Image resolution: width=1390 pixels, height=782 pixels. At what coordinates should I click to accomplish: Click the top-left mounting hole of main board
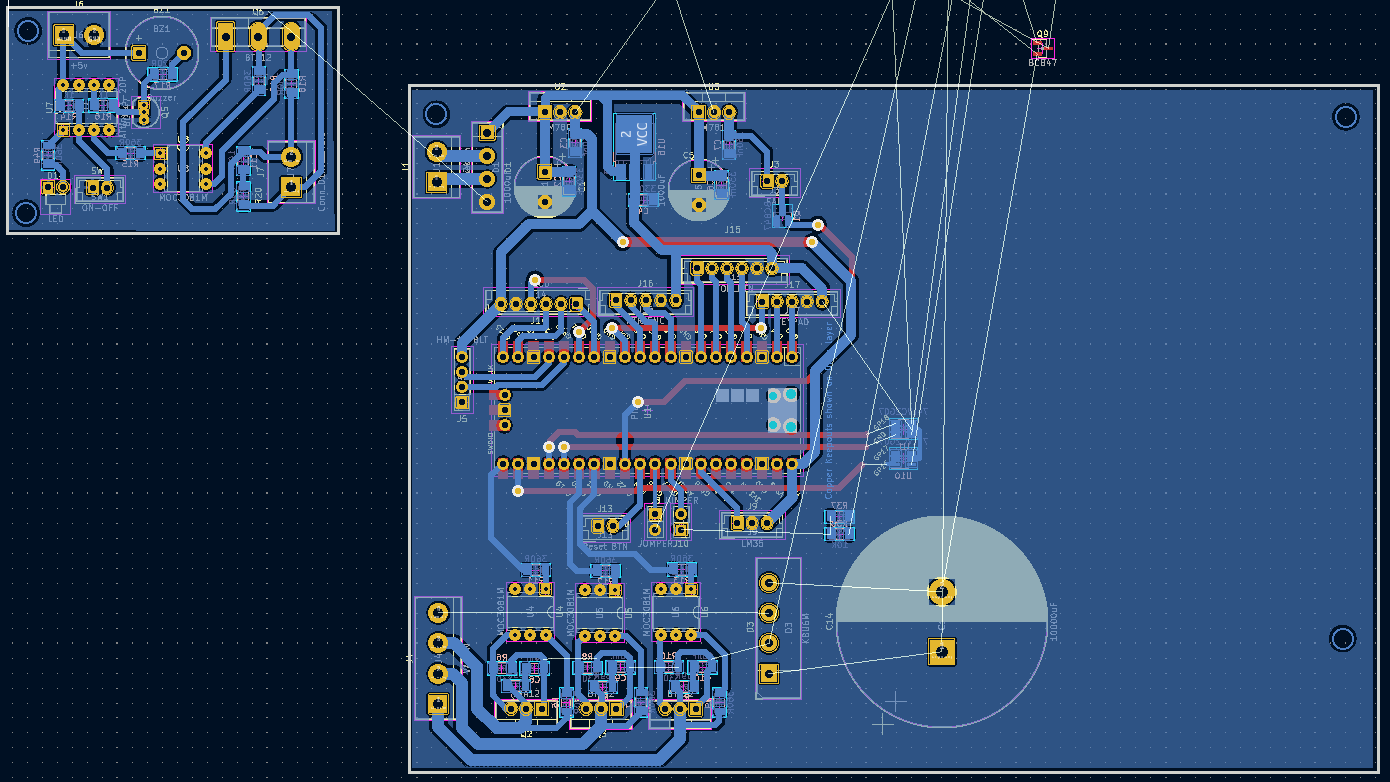point(436,113)
